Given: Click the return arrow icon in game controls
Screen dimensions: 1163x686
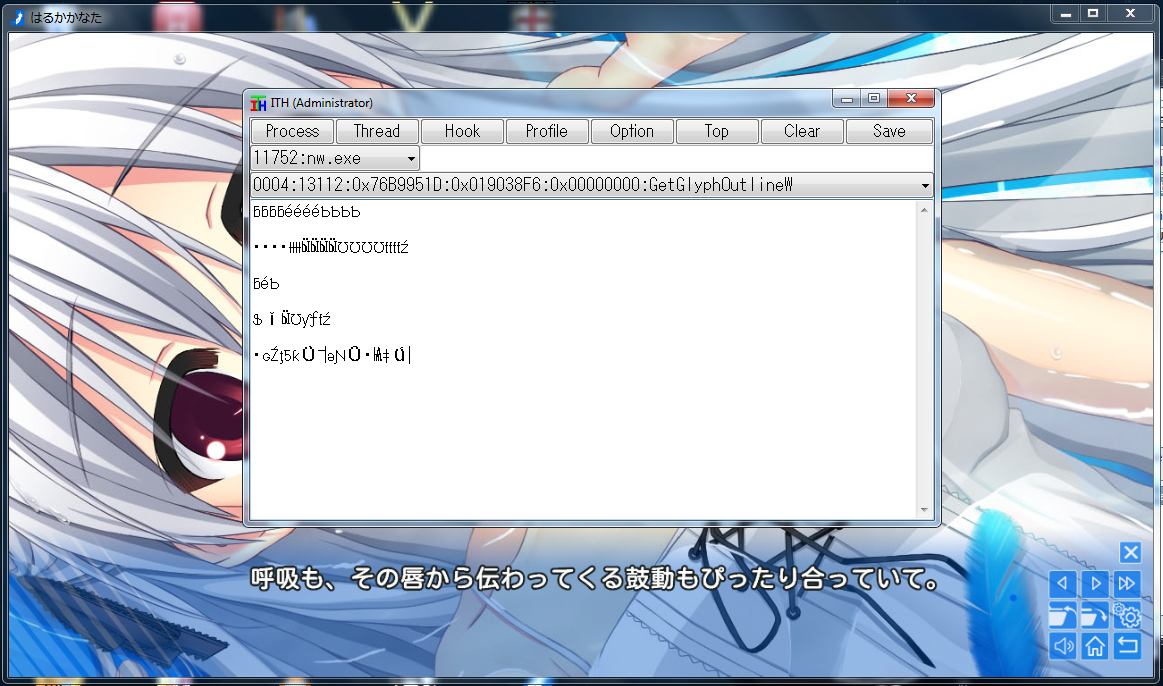Looking at the screenshot, I should pos(1127,647).
